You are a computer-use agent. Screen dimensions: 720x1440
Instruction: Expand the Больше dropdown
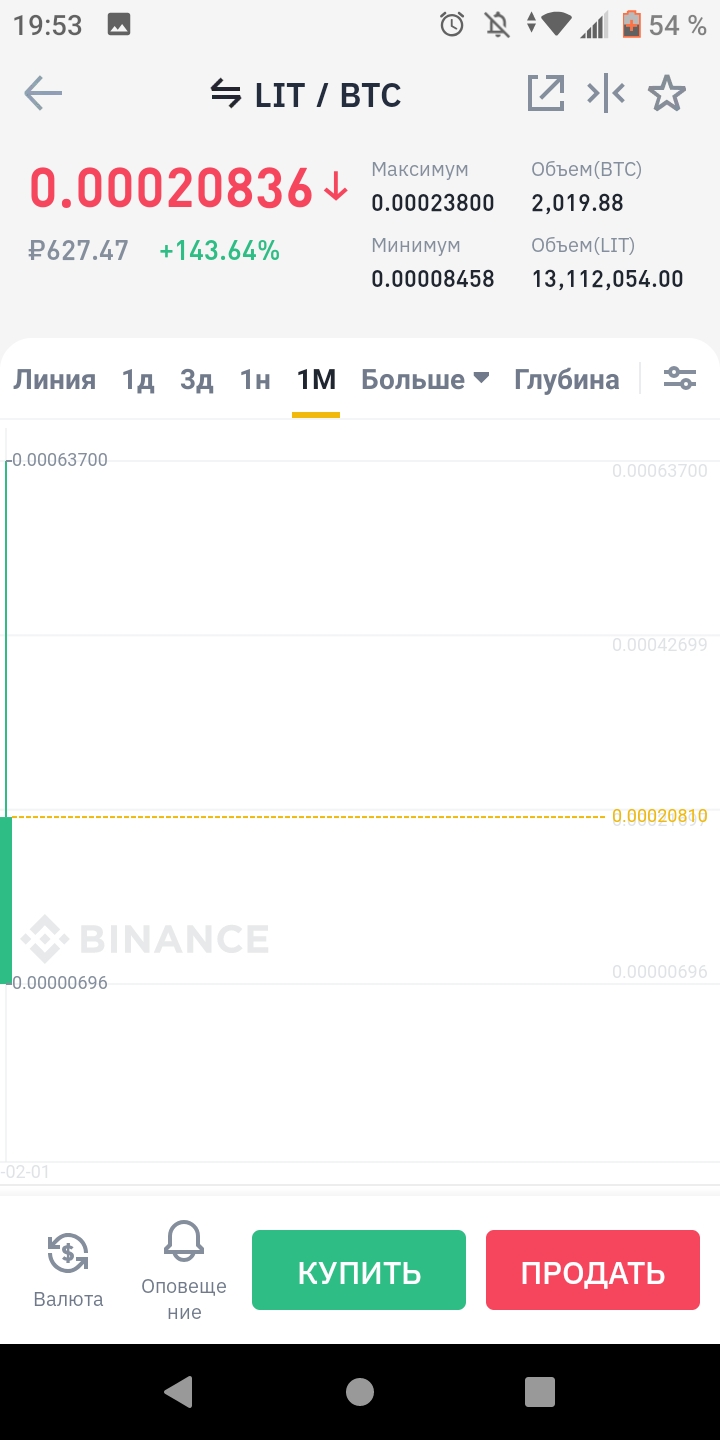pos(425,380)
